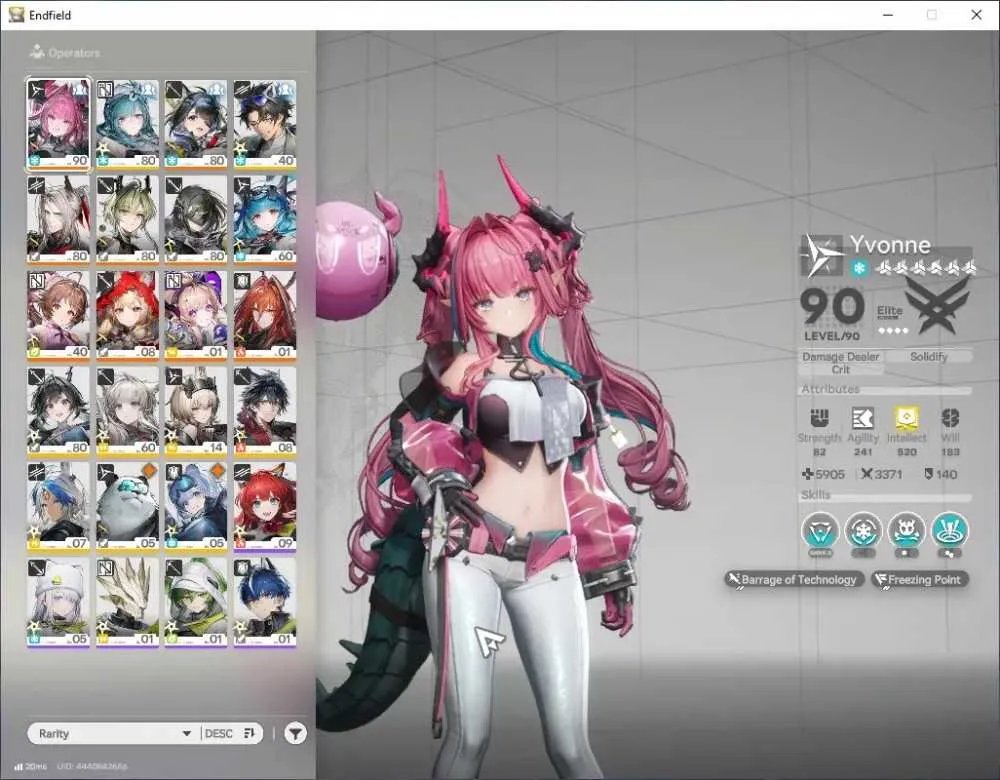Open the Freezing Point talent
Viewport: 1000px width, 780px height.
pyautogui.click(x=920, y=580)
